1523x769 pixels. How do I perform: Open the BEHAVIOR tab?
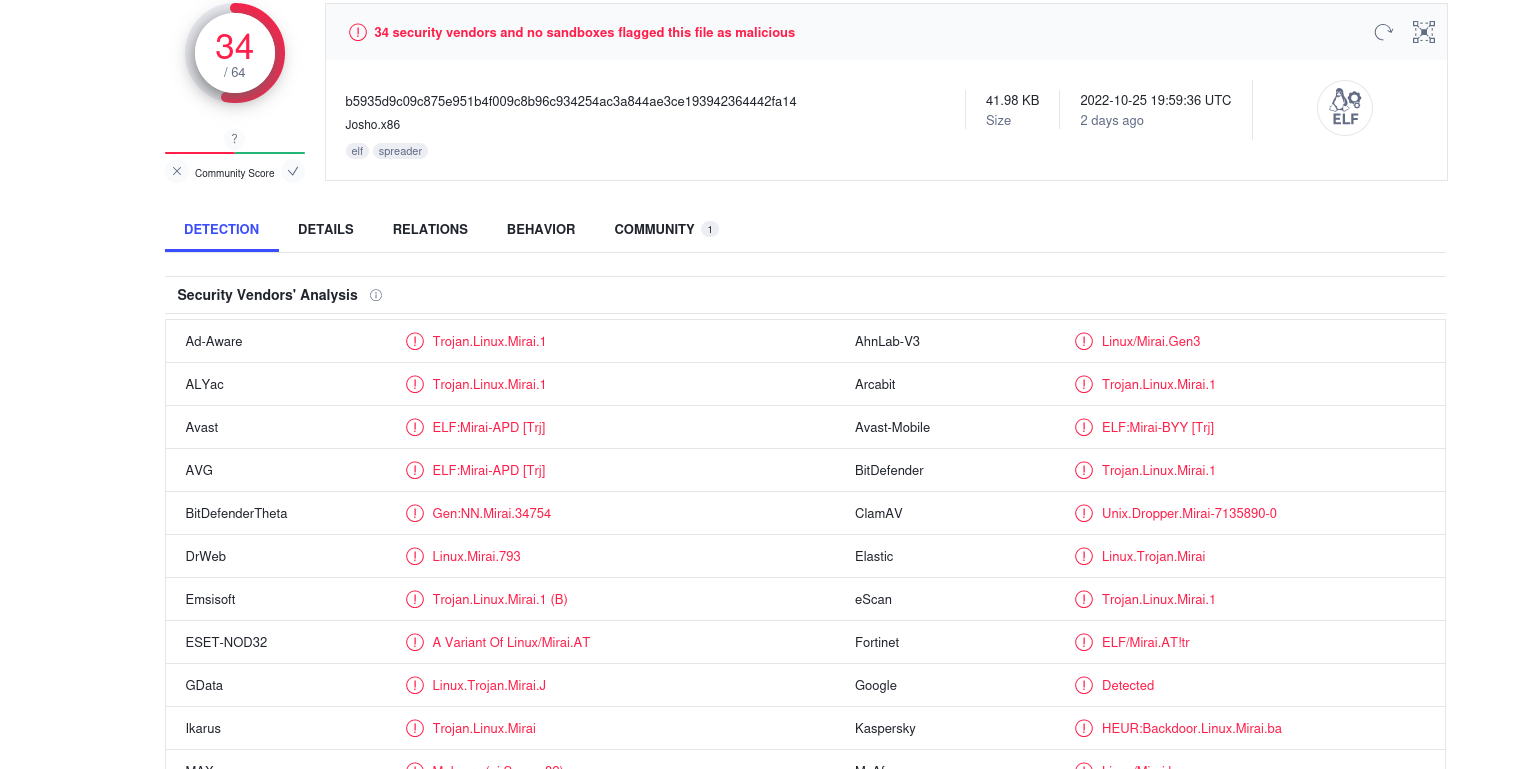tap(541, 229)
